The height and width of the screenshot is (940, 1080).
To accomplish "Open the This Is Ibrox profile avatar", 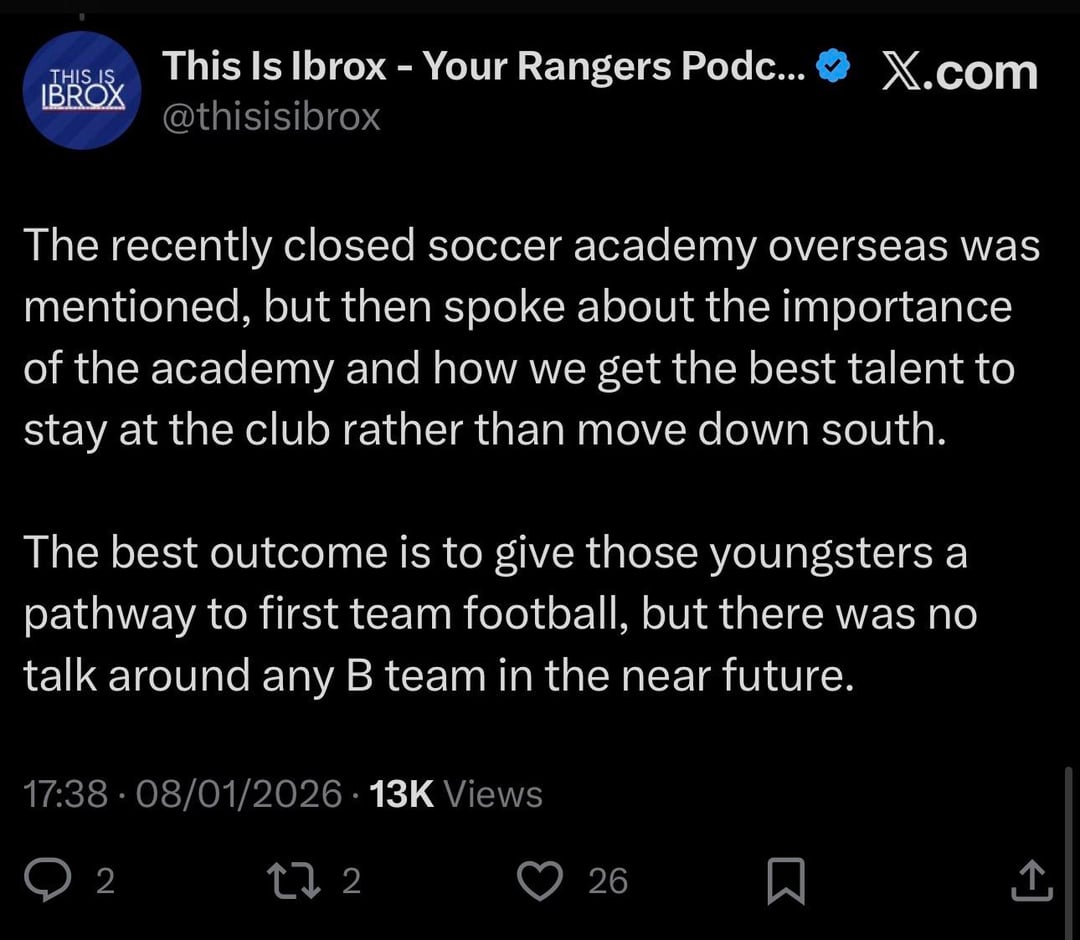I will pos(82,90).
